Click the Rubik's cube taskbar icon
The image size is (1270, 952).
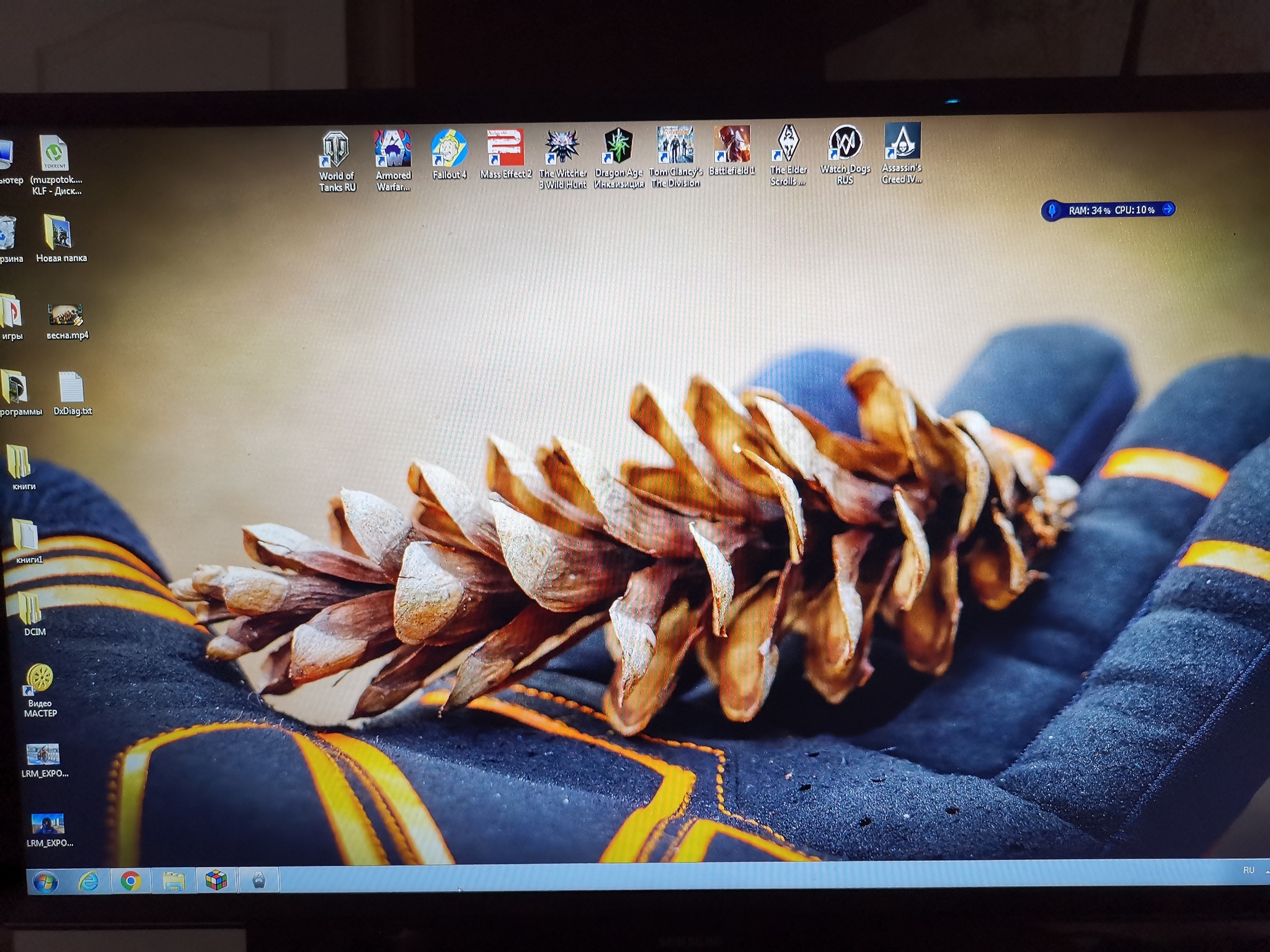click(216, 880)
